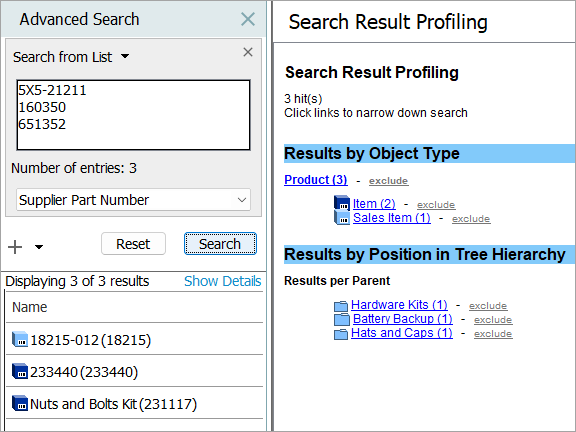Click the Reset button
Screen dimensions: 576x432
click(x=133, y=244)
